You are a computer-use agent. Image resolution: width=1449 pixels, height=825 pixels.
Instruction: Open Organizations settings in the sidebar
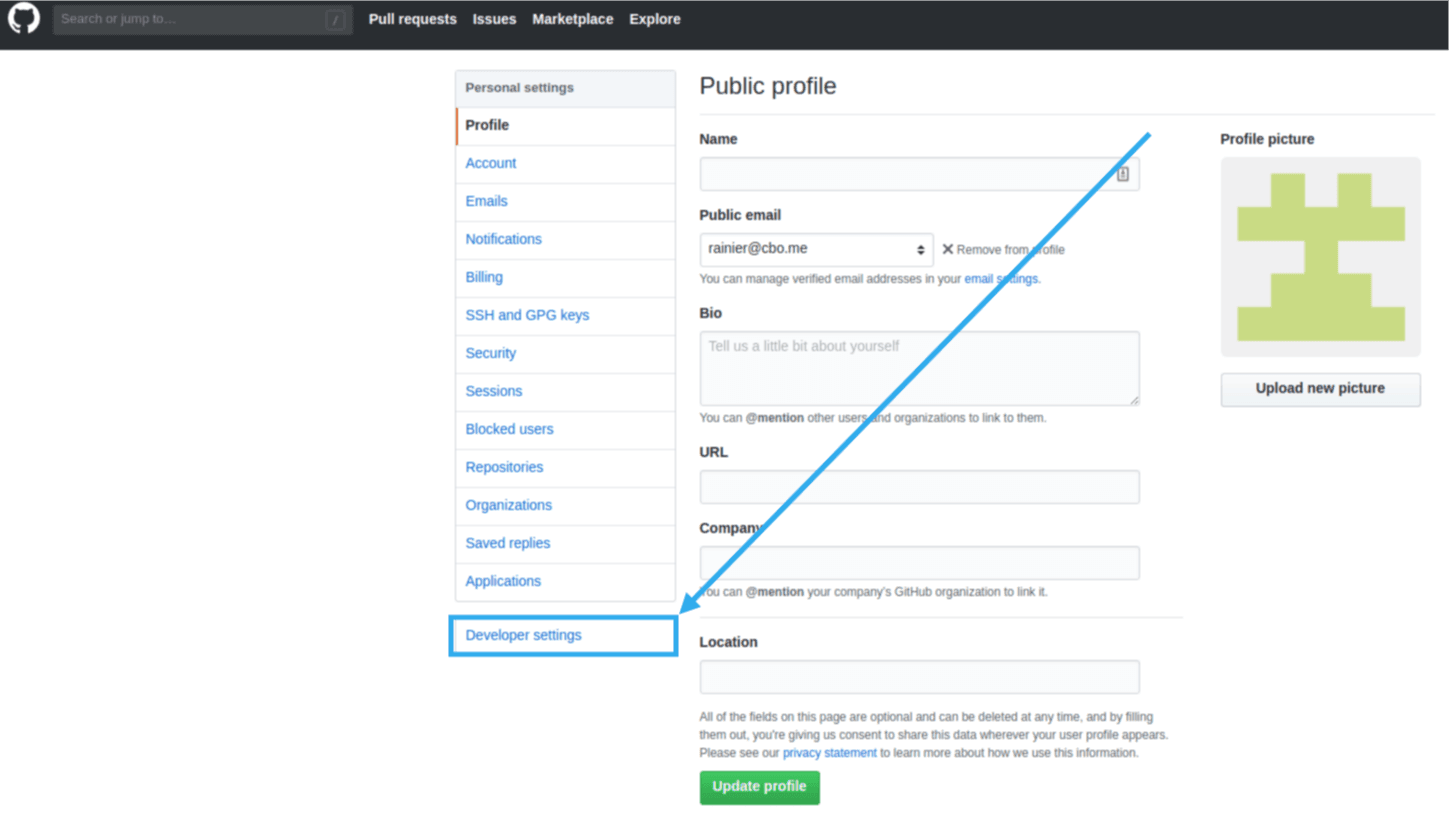(565, 506)
